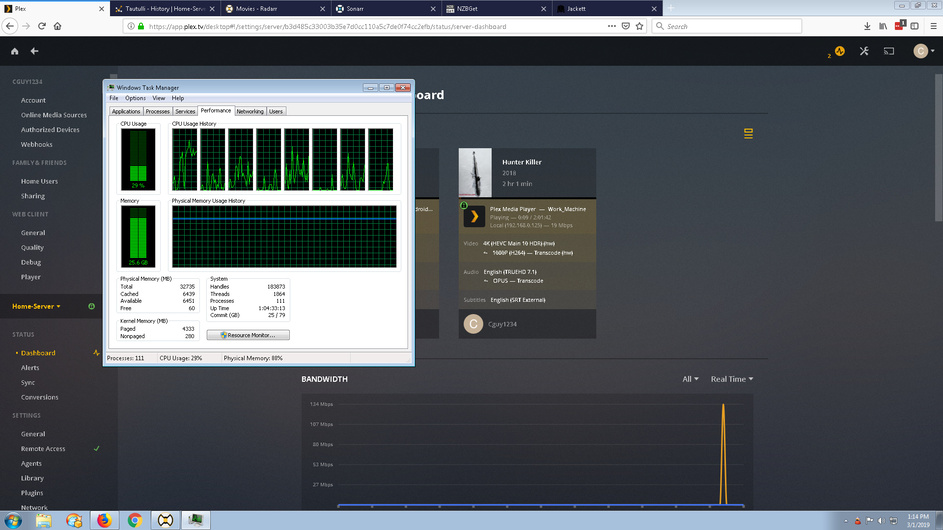
Task: Open Google Chrome from the taskbar
Action: tap(134, 520)
